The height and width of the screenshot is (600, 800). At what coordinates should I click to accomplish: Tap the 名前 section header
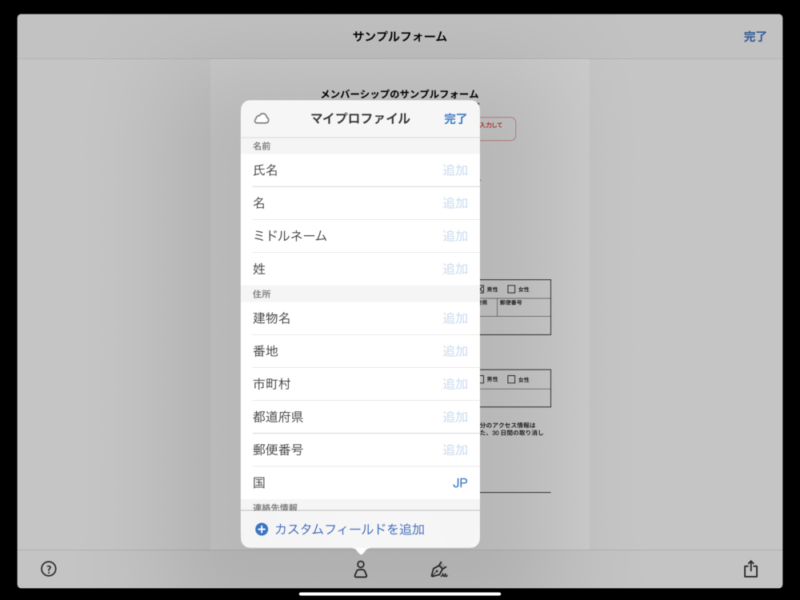click(x=262, y=146)
